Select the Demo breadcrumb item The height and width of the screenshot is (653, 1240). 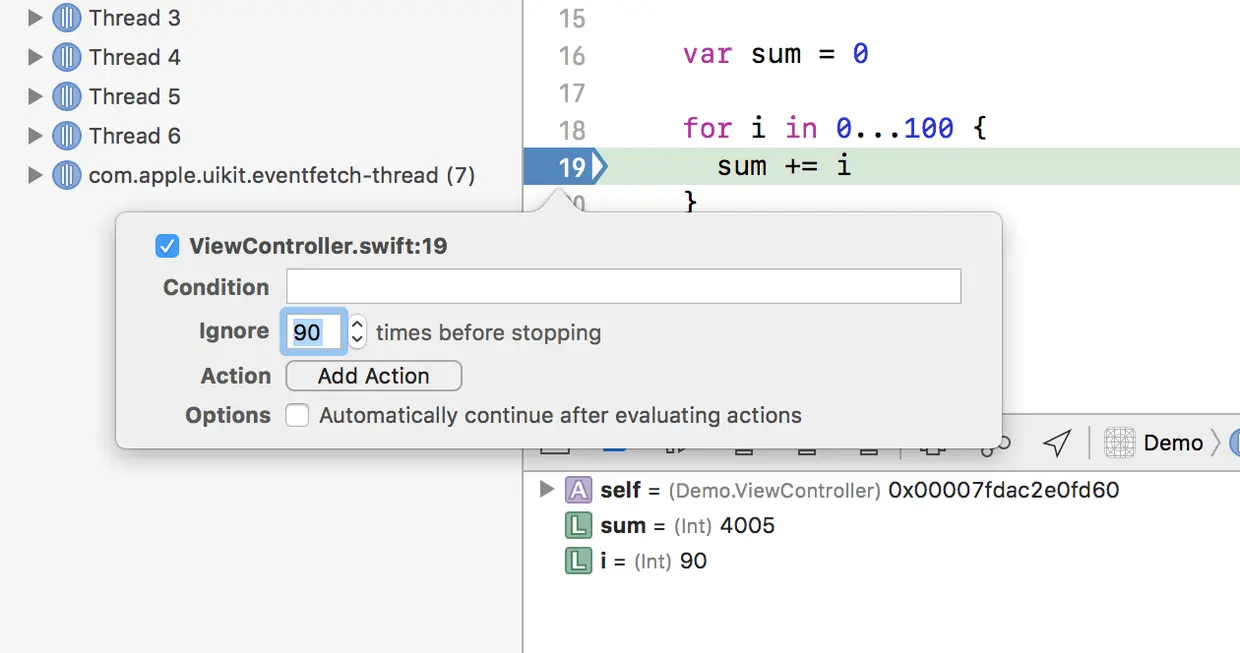1173,443
